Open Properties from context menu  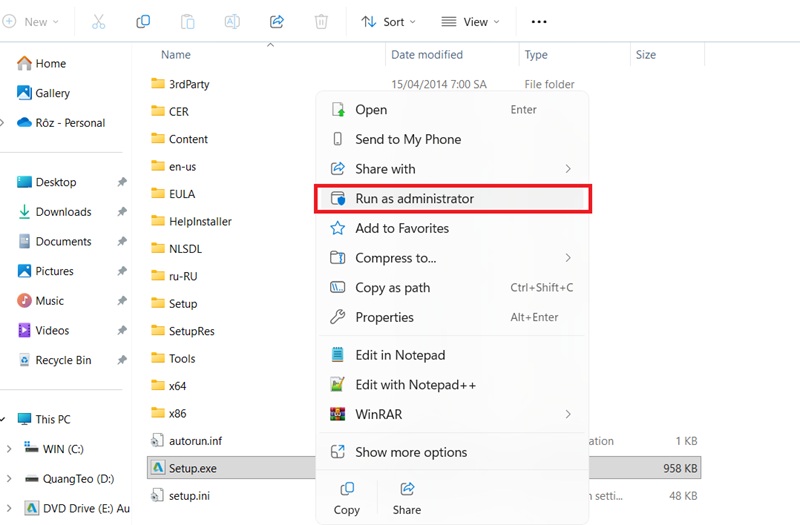pyautogui.click(x=451, y=317)
